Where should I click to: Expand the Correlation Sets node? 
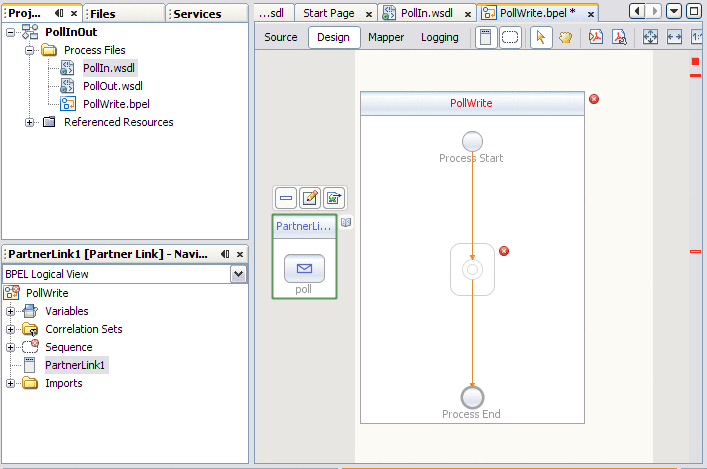click(x=10, y=329)
